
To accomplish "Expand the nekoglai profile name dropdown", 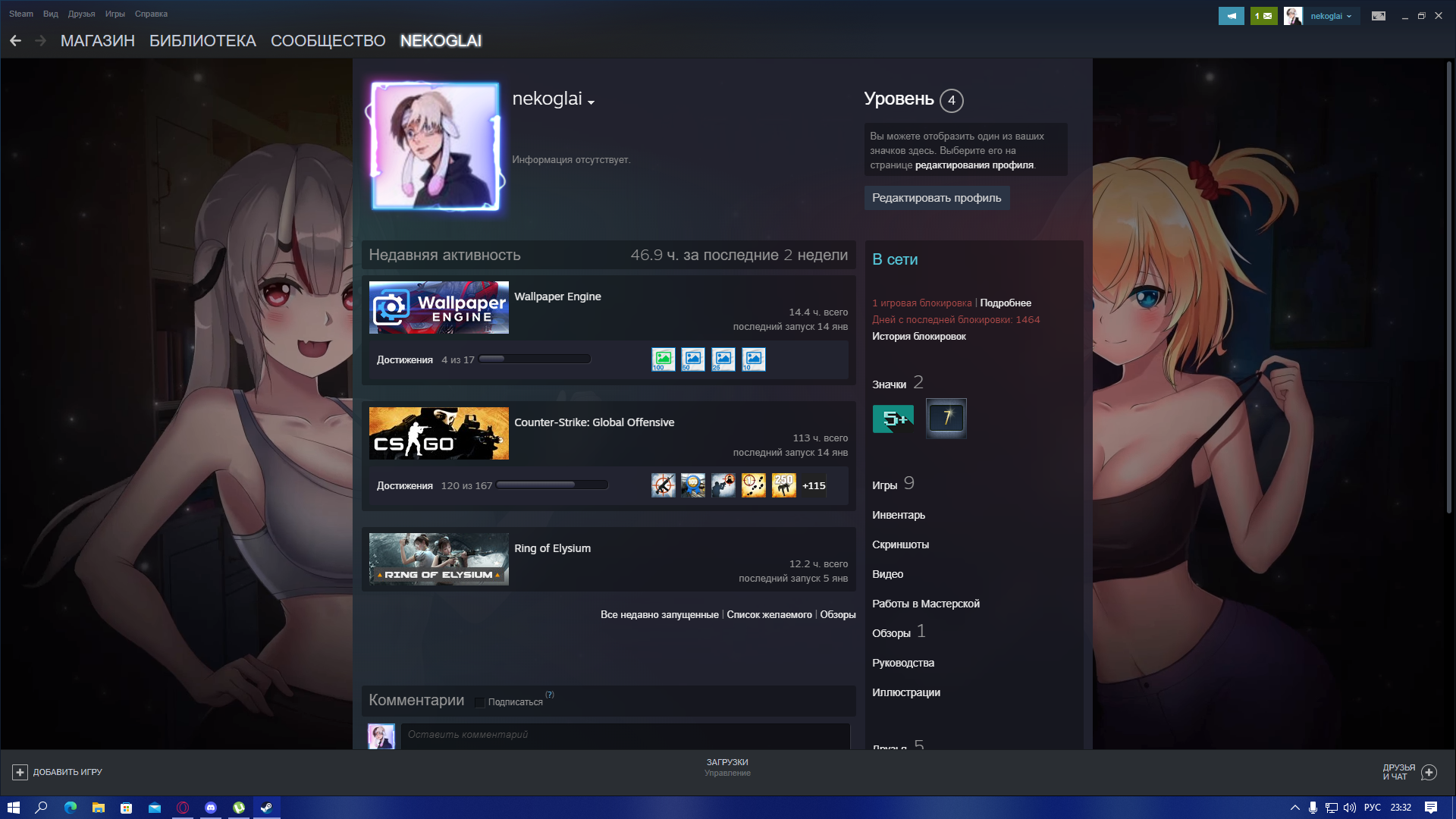I will 591,102.
